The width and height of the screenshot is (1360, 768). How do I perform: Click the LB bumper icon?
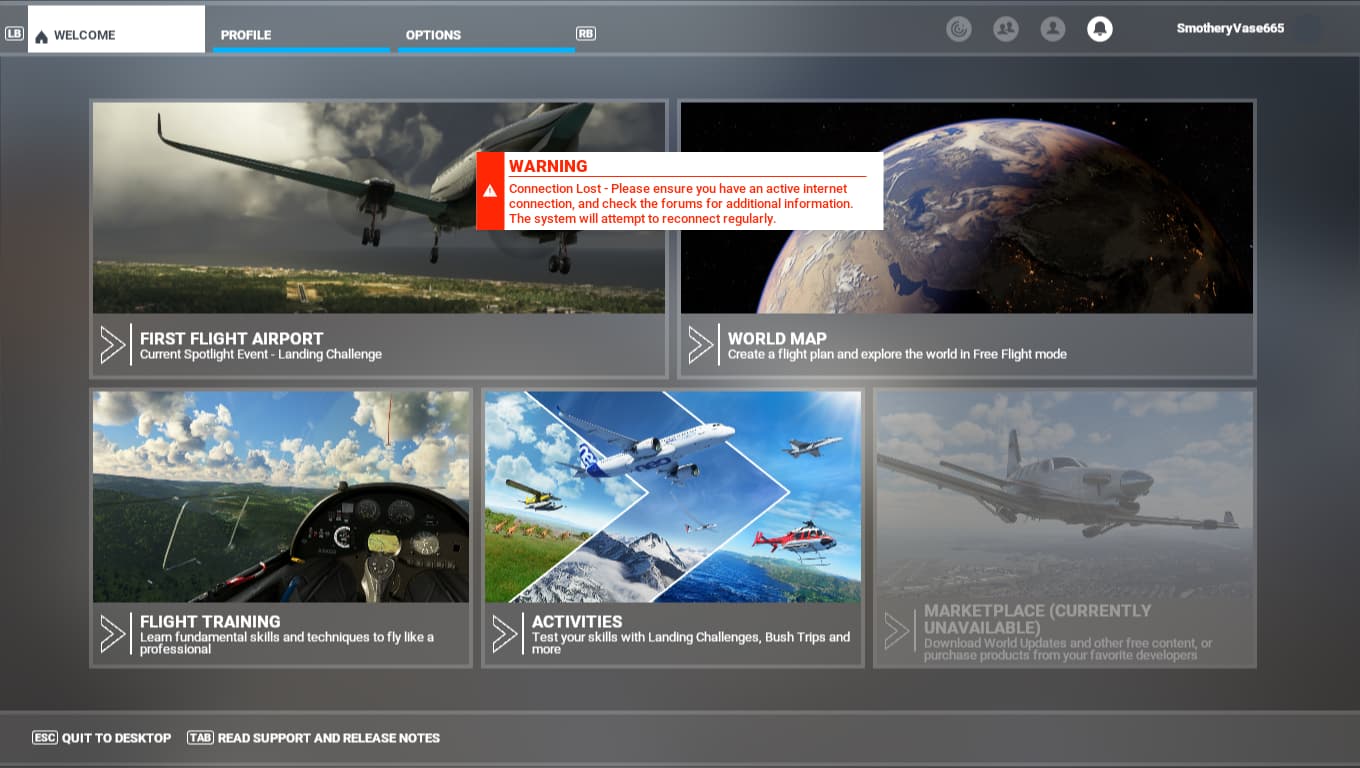tap(14, 33)
